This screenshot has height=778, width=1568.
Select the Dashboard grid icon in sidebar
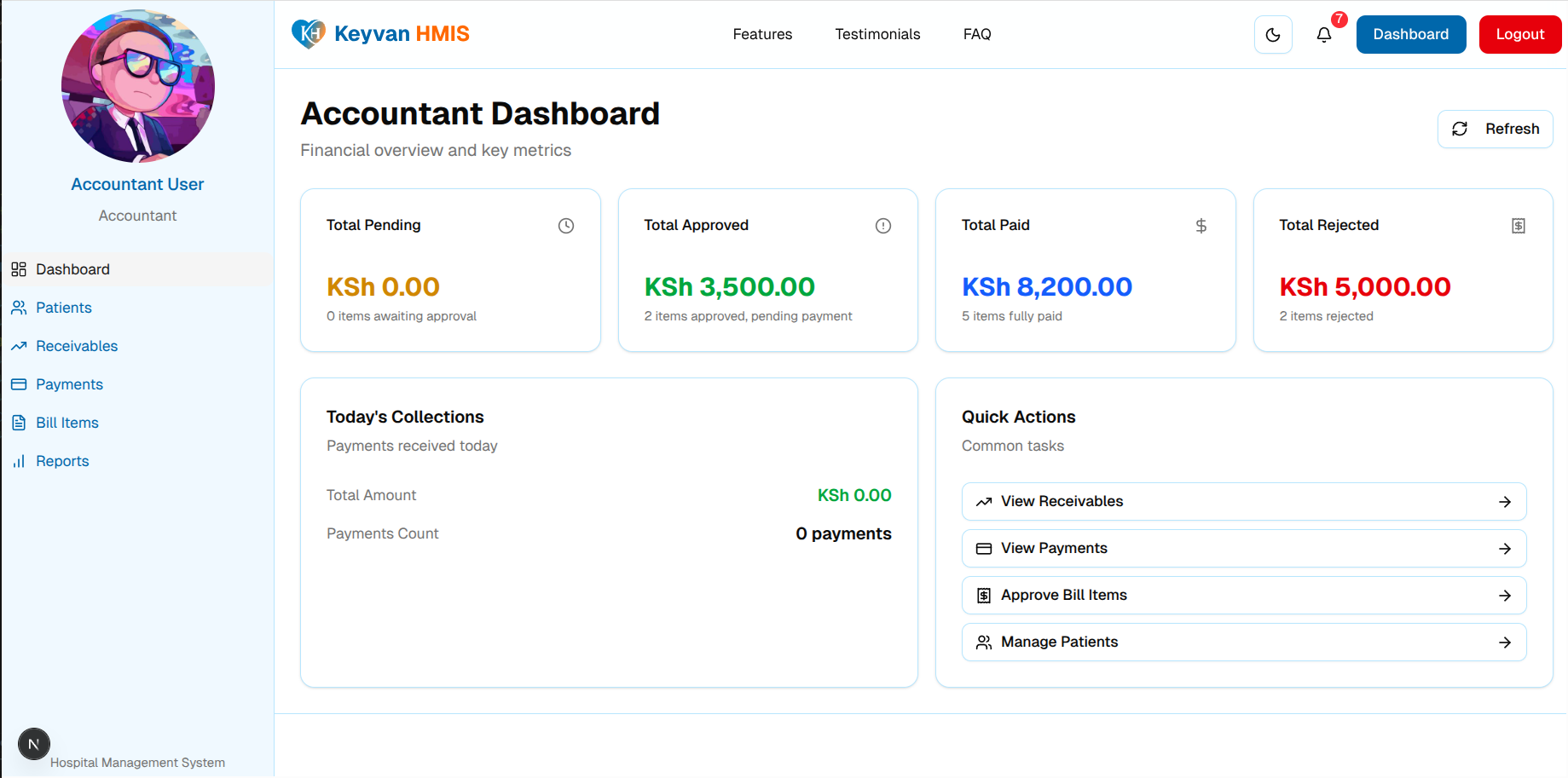(x=19, y=268)
